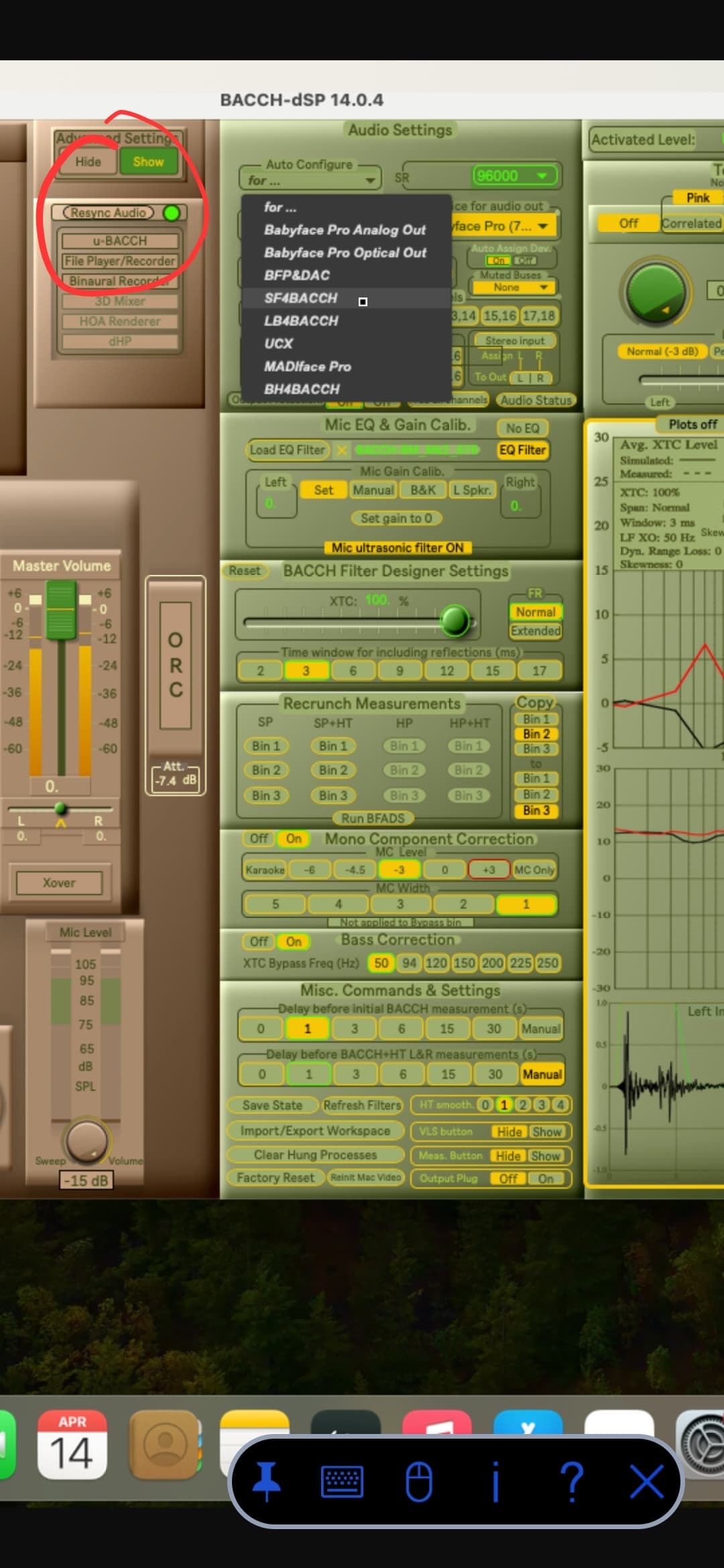Turn Mono Component Correction Off
The width and height of the screenshot is (724, 1568).
click(x=259, y=838)
